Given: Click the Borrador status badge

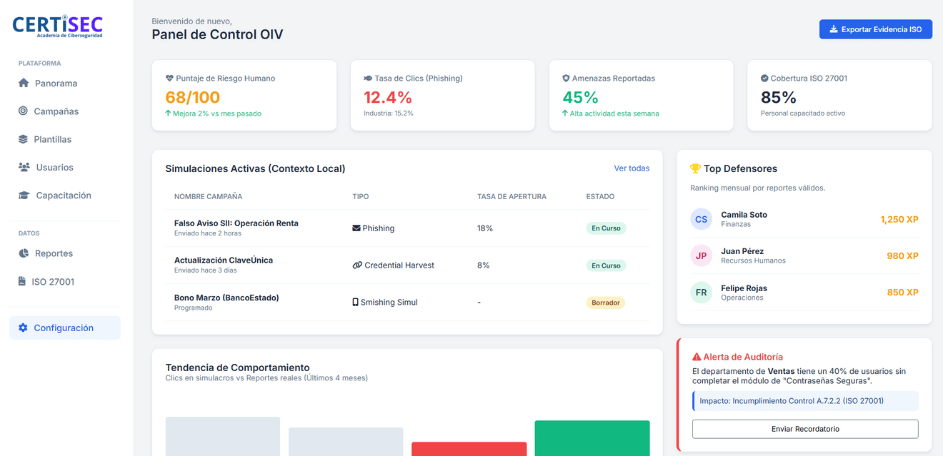Looking at the screenshot, I should (x=605, y=302).
